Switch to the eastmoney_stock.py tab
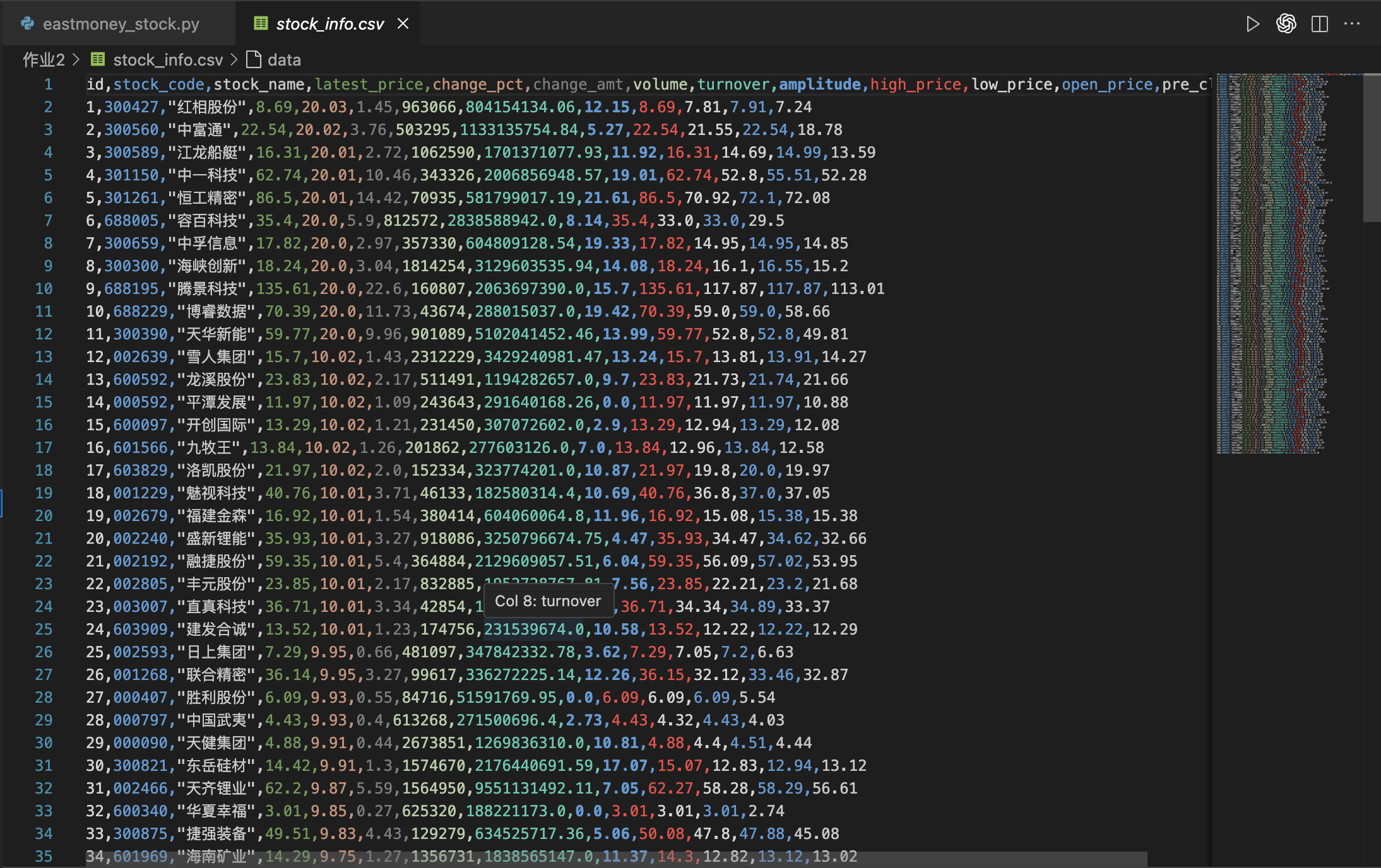The width and height of the screenshot is (1381, 868). click(121, 24)
